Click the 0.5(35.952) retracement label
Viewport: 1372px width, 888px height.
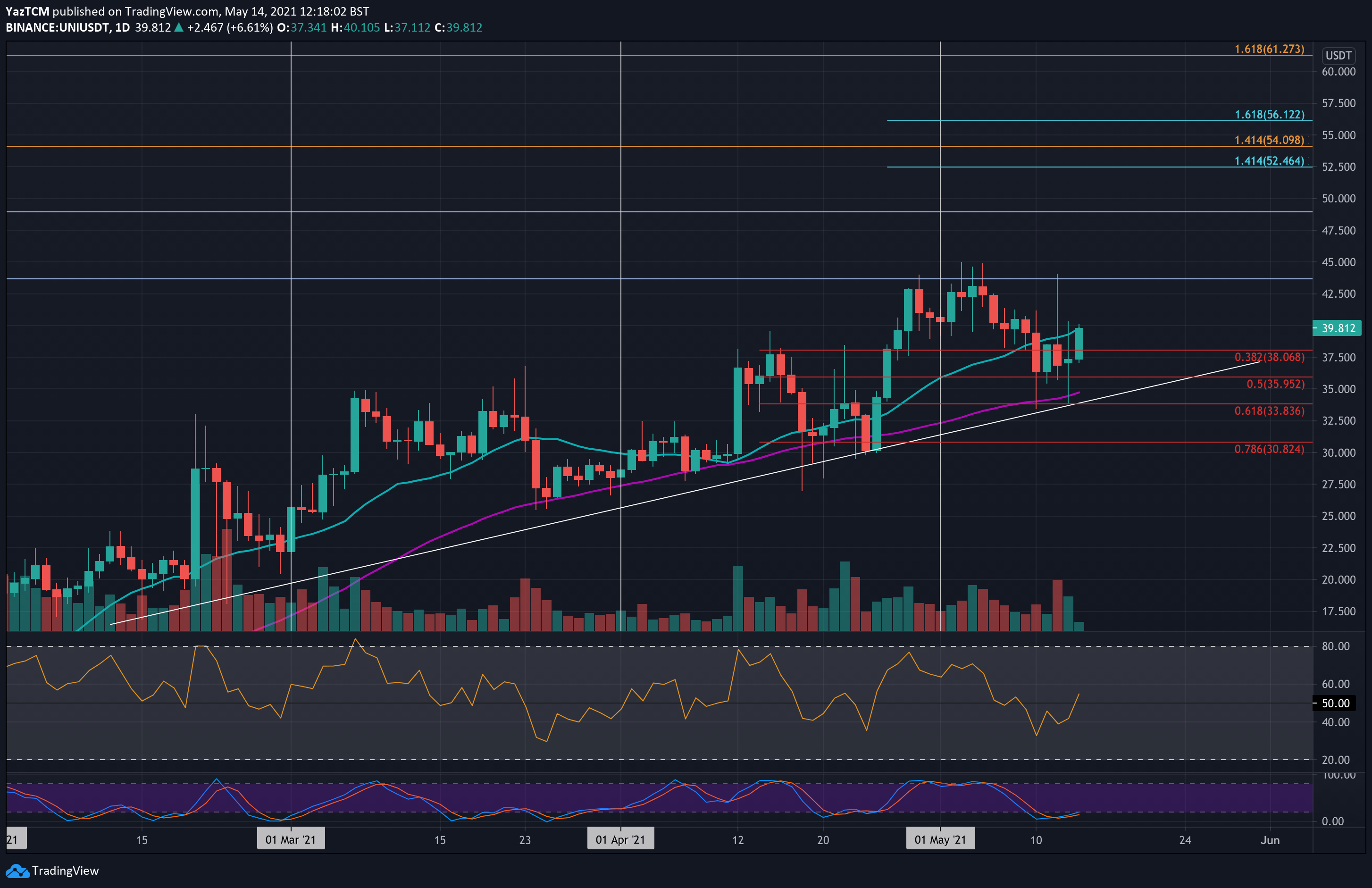1275,384
